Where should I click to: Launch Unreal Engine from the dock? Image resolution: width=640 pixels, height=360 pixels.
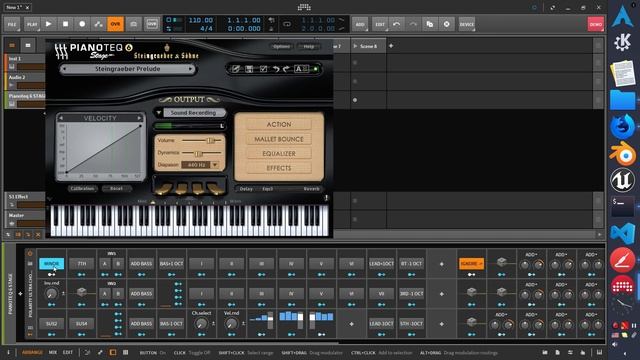(x=623, y=180)
